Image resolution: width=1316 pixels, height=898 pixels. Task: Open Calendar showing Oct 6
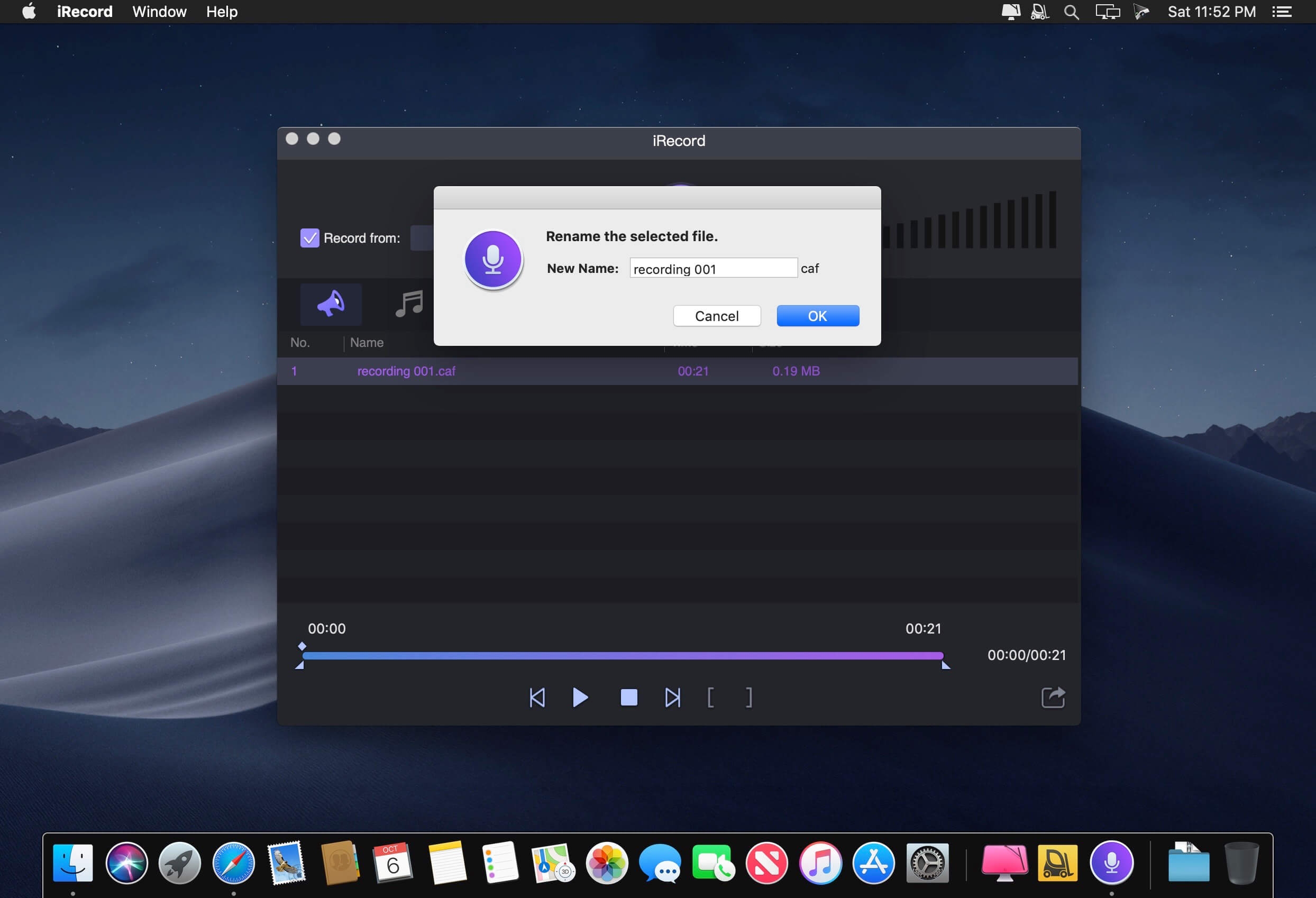pyautogui.click(x=393, y=863)
